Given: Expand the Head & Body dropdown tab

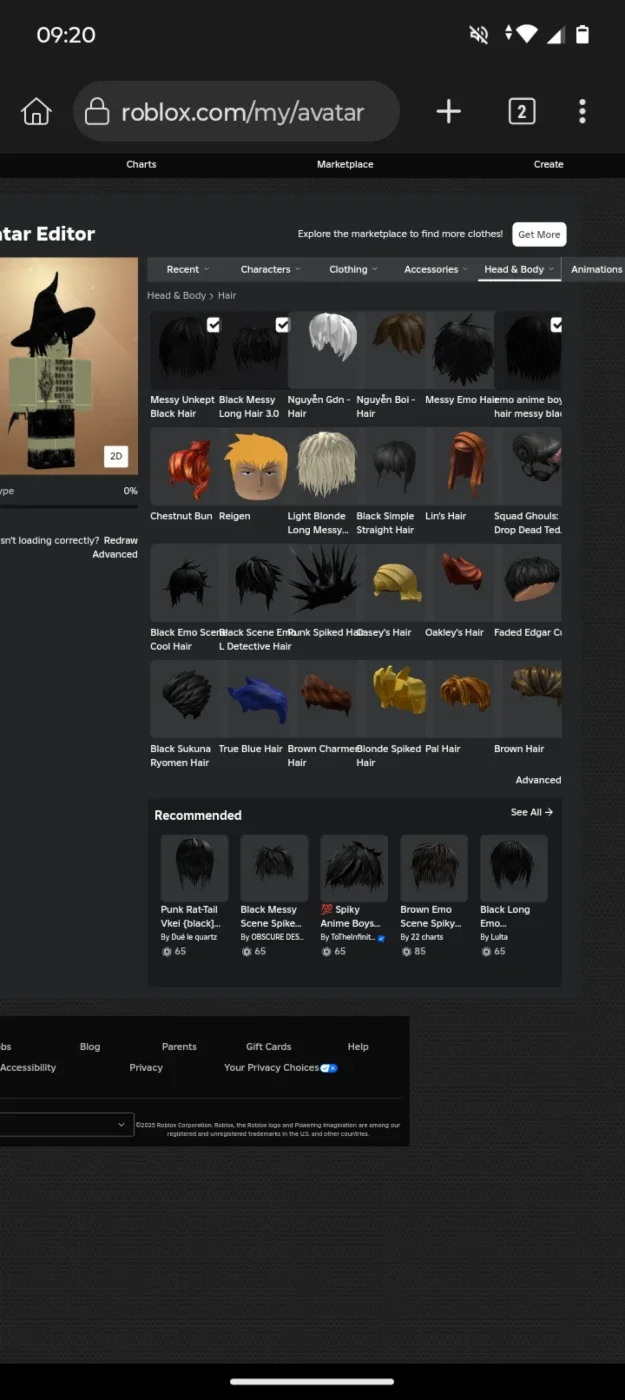Looking at the screenshot, I should pos(519,269).
